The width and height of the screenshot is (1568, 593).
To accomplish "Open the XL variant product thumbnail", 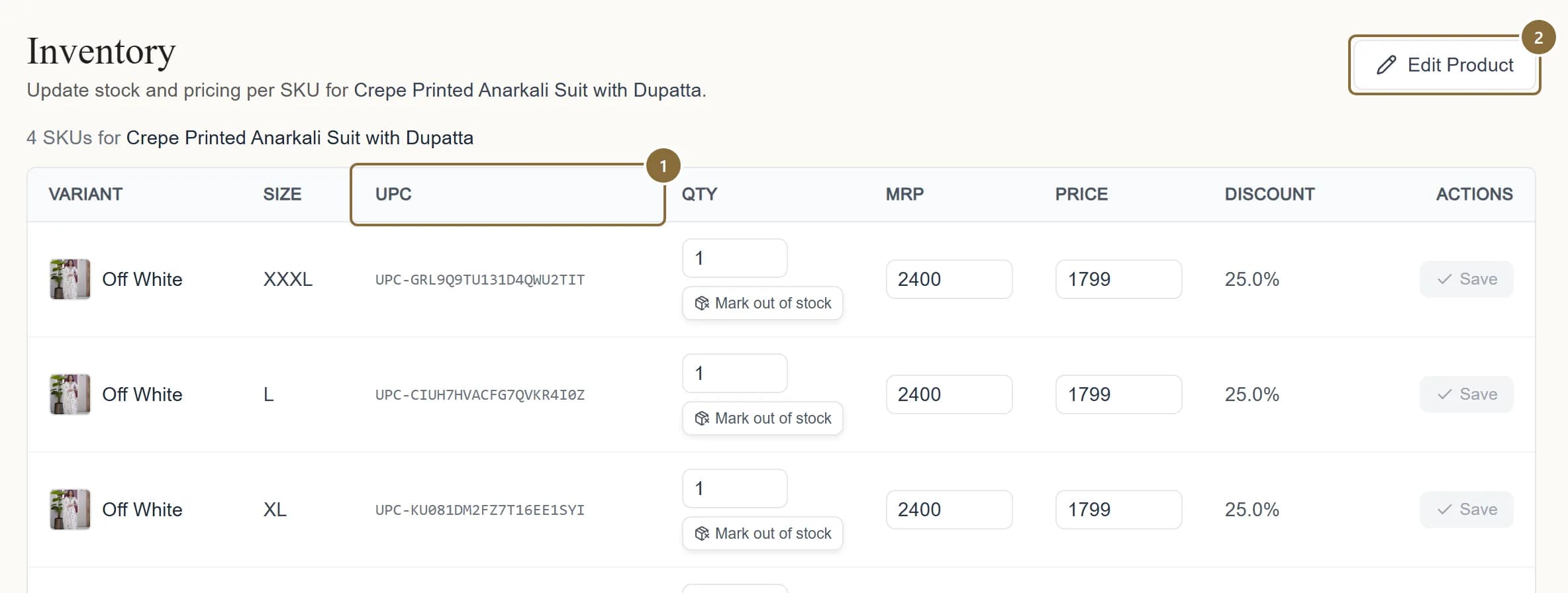I will (x=70, y=510).
